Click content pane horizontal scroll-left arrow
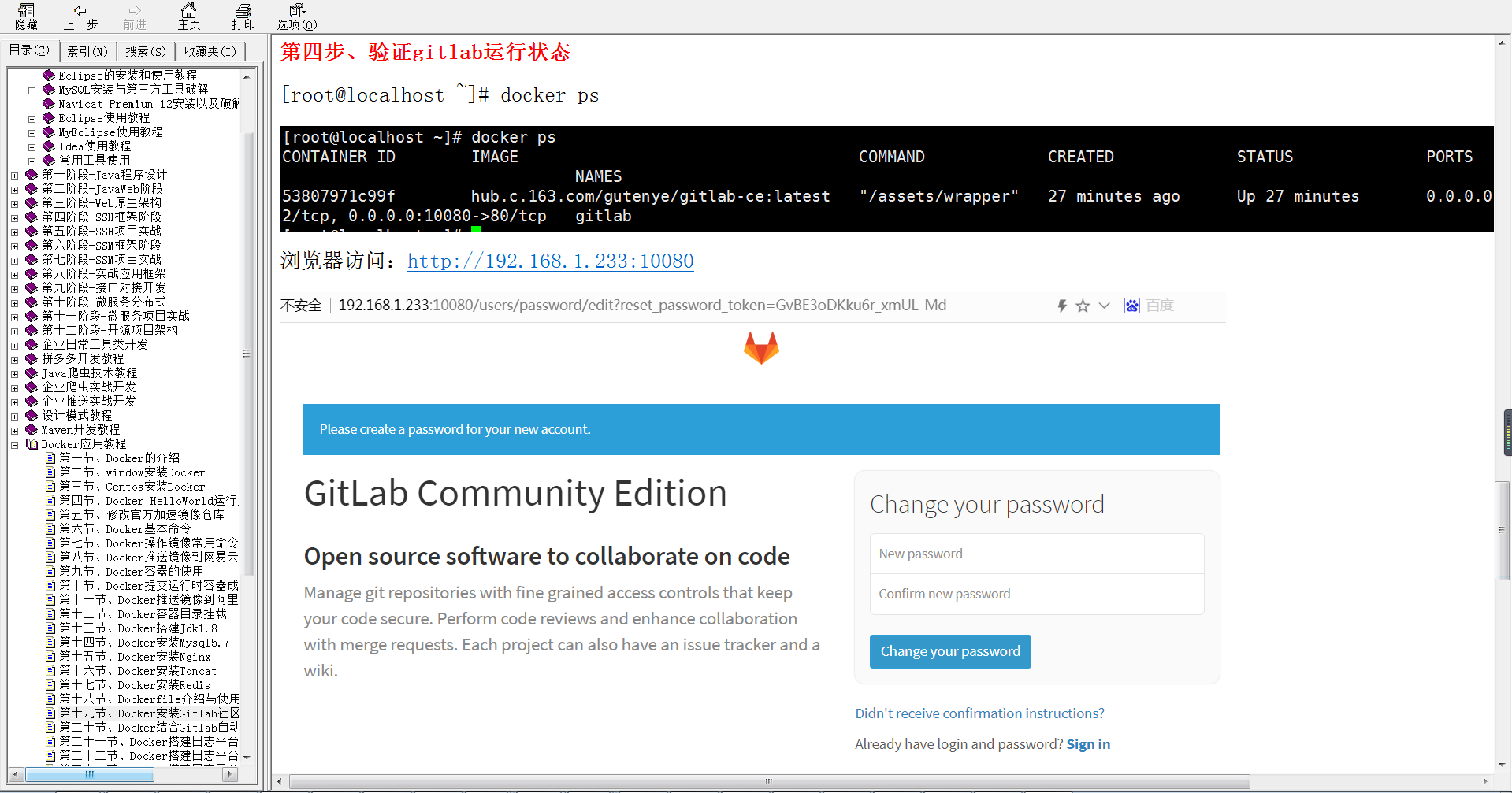This screenshot has width=1512, height=793. coord(280,781)
